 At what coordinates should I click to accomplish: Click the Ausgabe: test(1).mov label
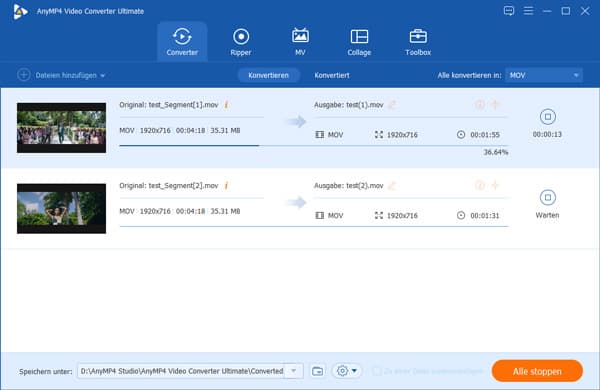349,104
